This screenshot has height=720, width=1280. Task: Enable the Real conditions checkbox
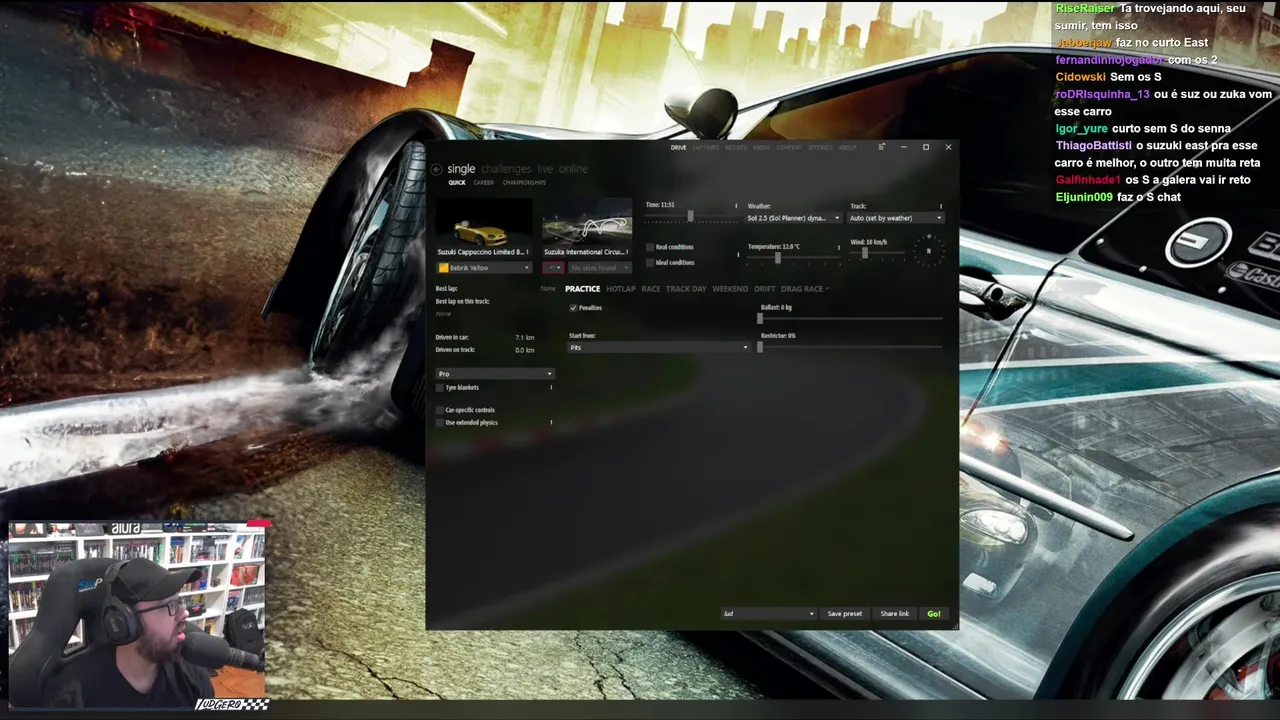pyautogui.click(x=650, y=247)
